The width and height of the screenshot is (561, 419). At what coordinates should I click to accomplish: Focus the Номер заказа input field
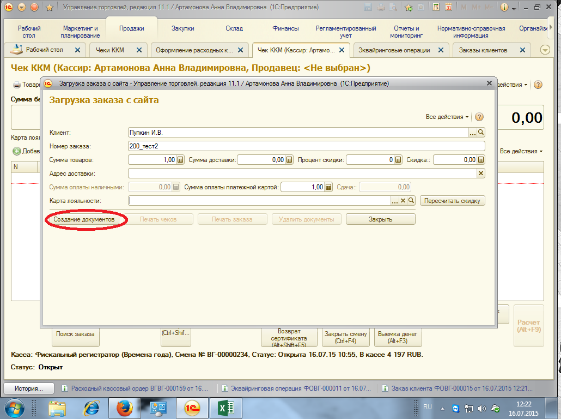(x=306, y=146)
